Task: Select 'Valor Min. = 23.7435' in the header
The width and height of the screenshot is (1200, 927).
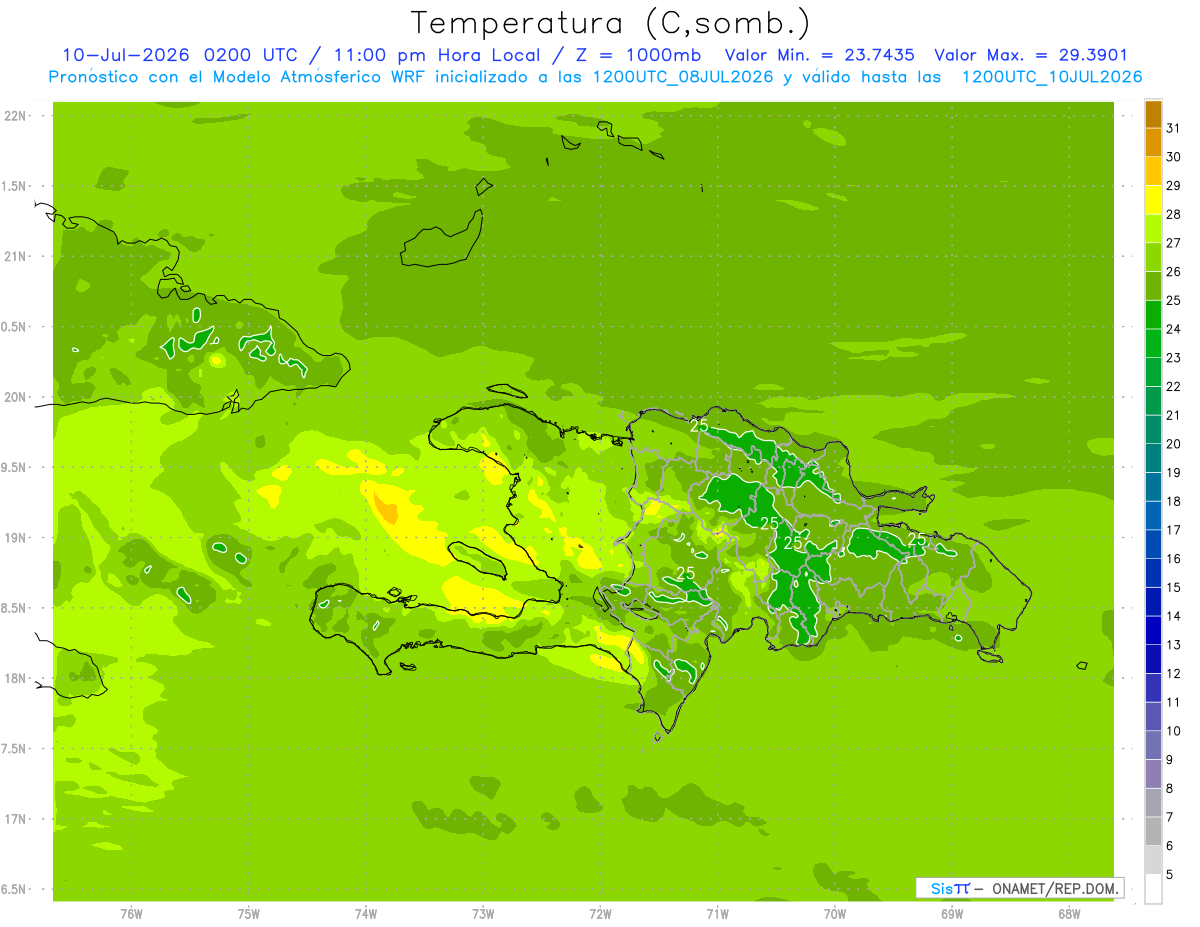Action: click(x=819, y=55)
